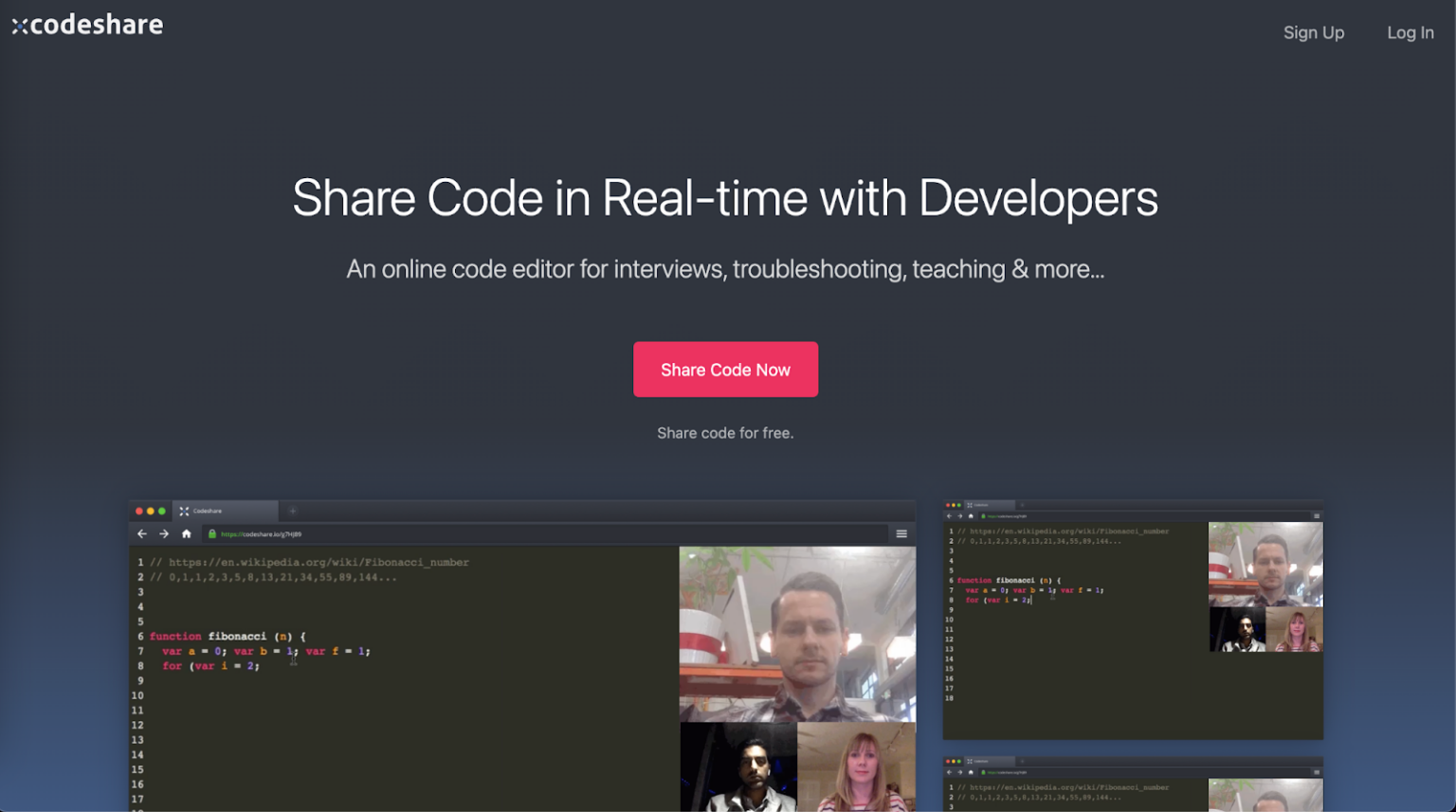Click home icon in the large demo browser
Screen dimensions: 1456x812
coord(187,534)
